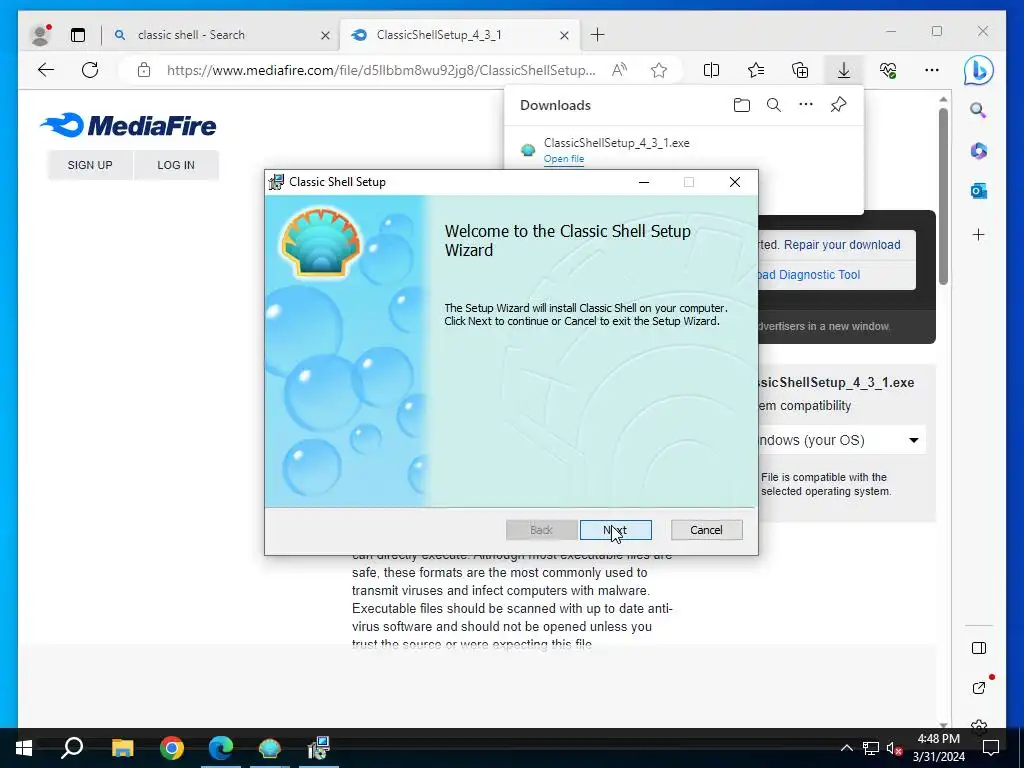The height and width of the screenshot is (768, 1024).
Task: Open Microsoft 365 sidebar icon
Action: (978, 151)
